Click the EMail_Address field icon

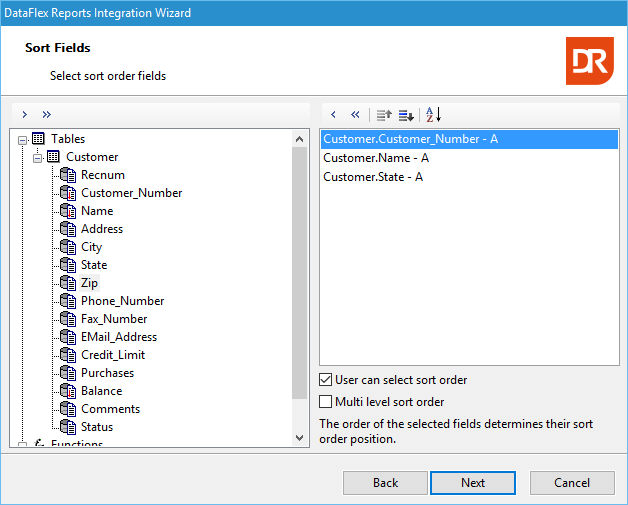click(68, 337)
